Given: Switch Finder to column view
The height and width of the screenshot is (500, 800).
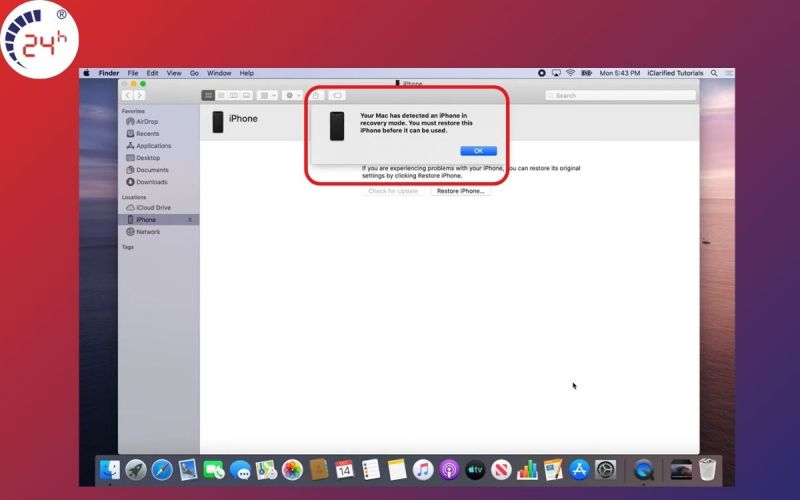Looking at the screenshot, I should pyautogui.click(x=234, y=95).
